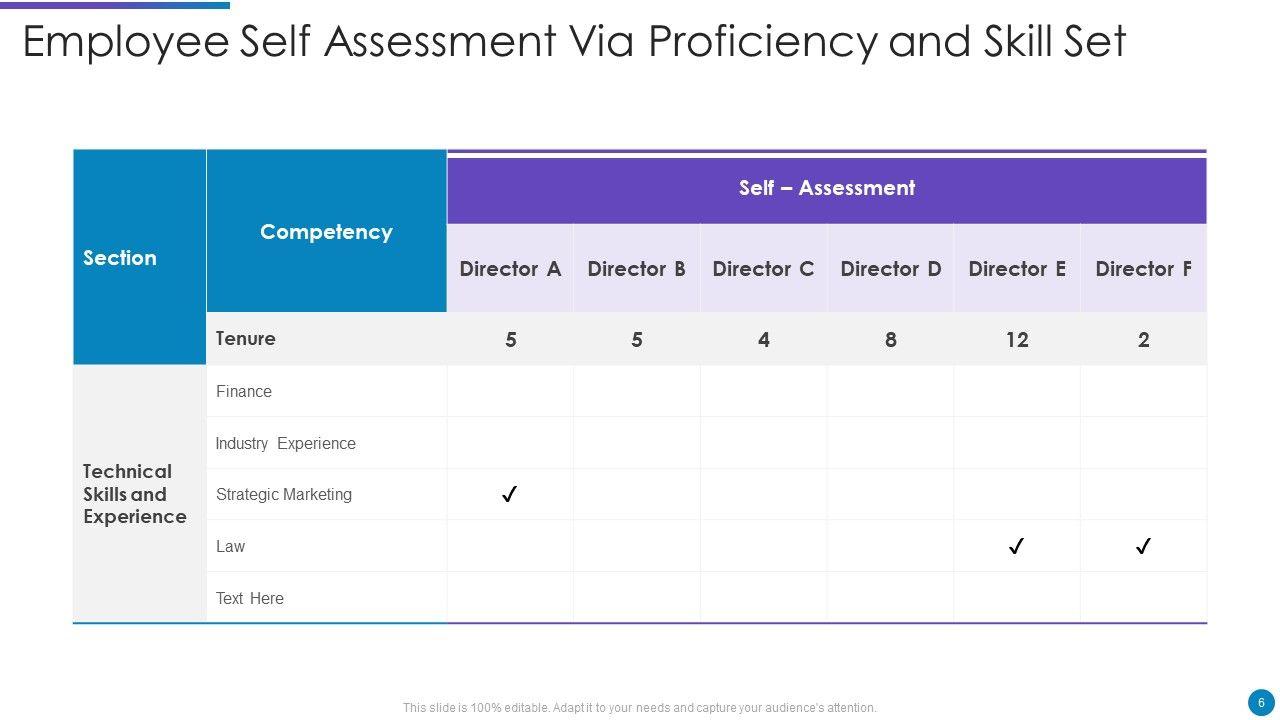Select the Director D column header
The width and height of the screenshot is (1280, 720).
point(890,269)
